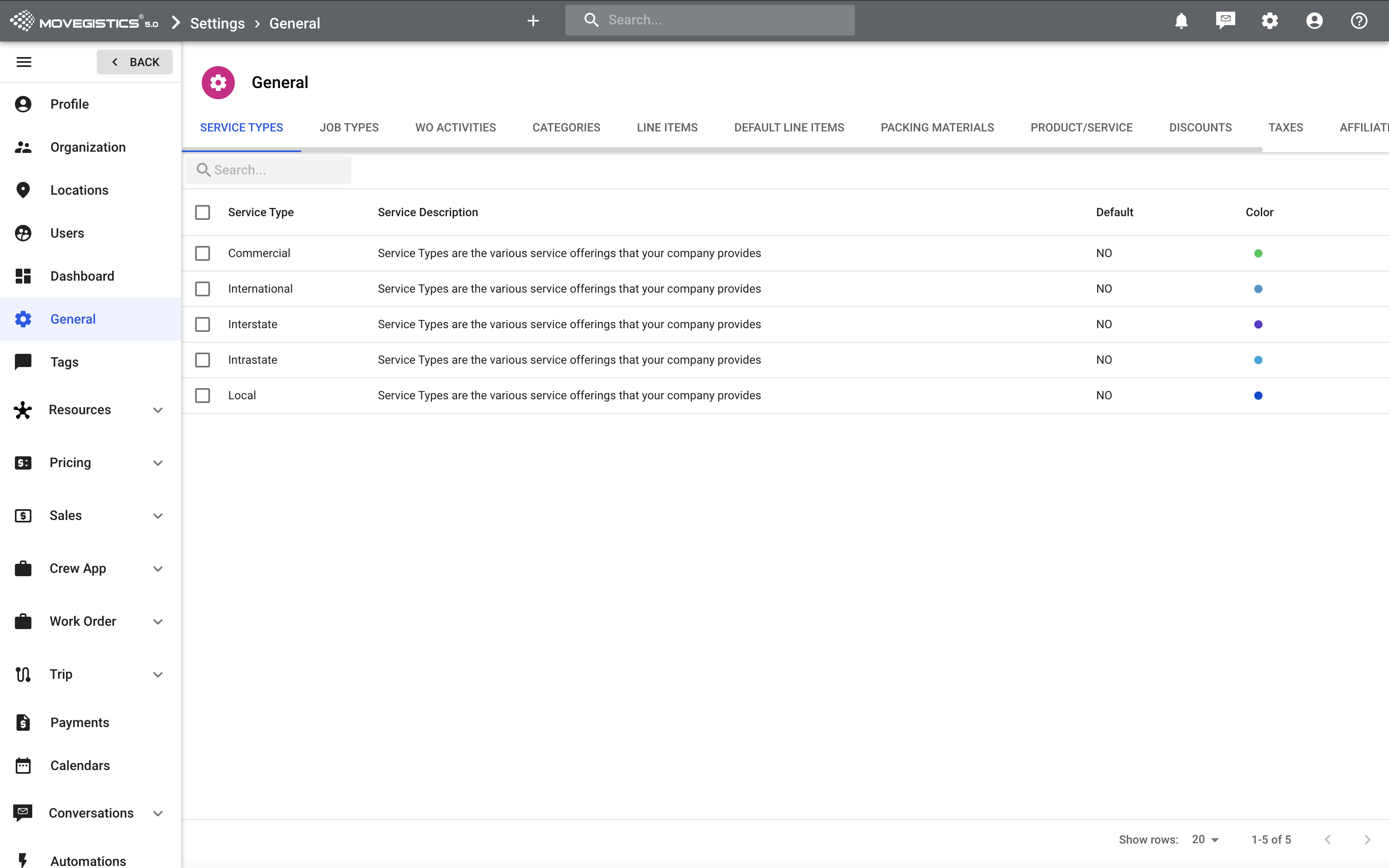Open the user account avatar icon

point(1314,21)
